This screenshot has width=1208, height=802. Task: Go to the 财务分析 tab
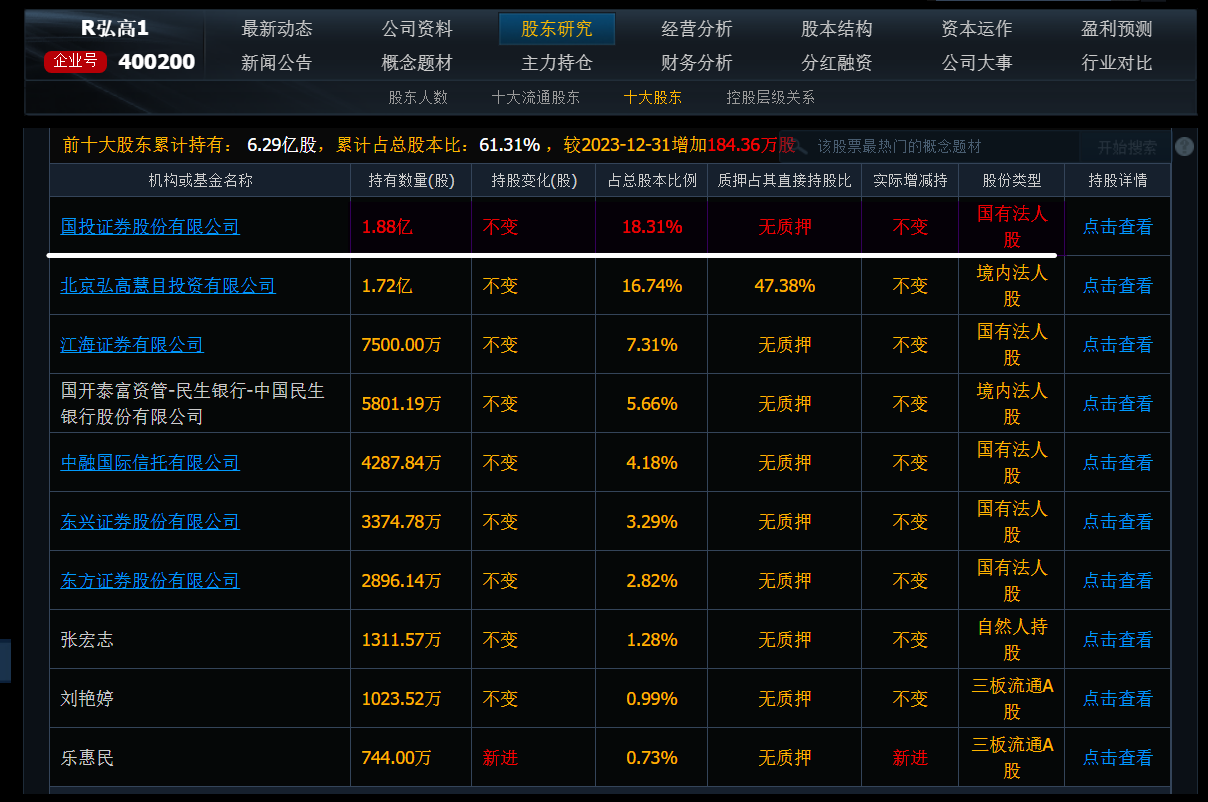tap(697, 63)
